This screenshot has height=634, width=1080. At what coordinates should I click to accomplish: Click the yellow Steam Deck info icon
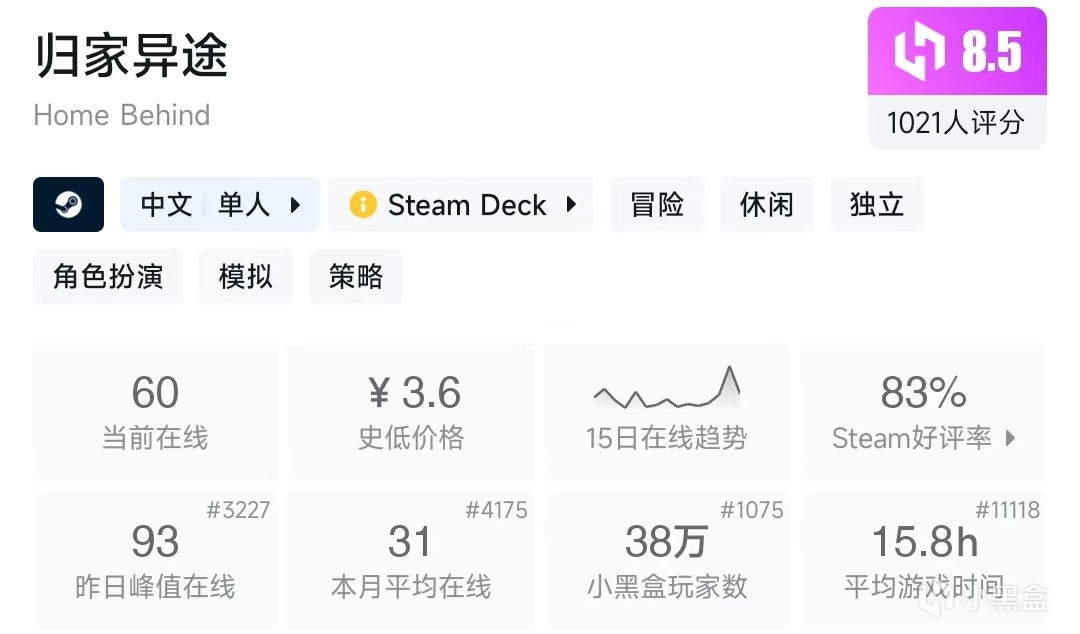[362, 205]
